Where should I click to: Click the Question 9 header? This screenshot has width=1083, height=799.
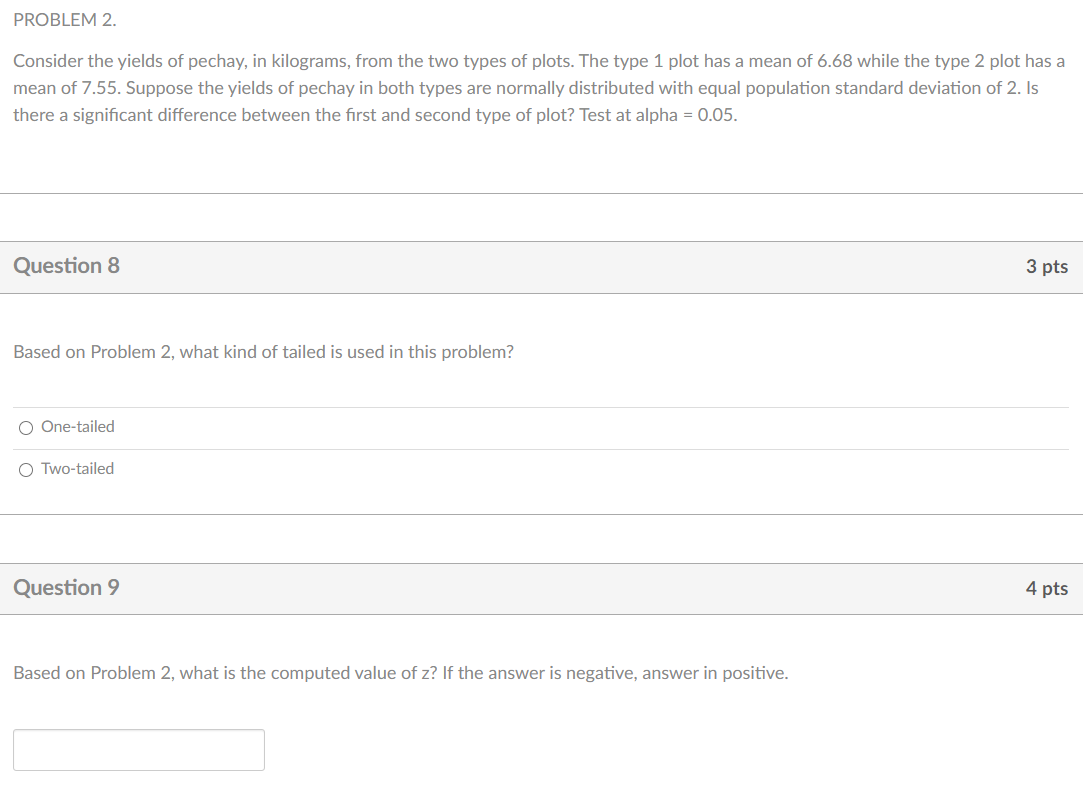click(x=66, y=588)
